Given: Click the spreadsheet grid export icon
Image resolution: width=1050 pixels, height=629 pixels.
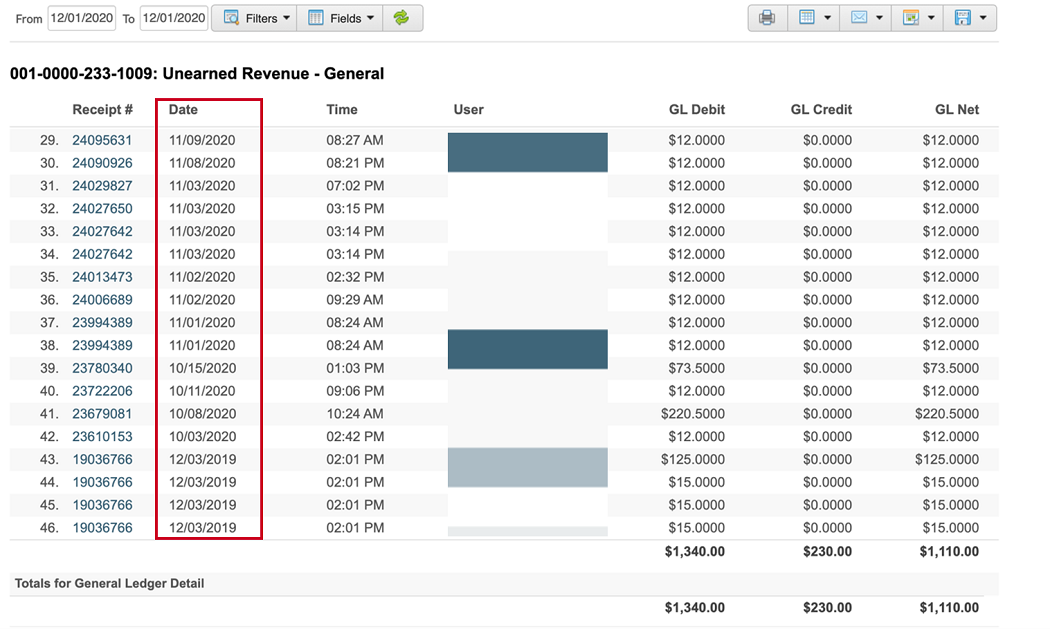Looking at the screenshot, I should (807, 18).
